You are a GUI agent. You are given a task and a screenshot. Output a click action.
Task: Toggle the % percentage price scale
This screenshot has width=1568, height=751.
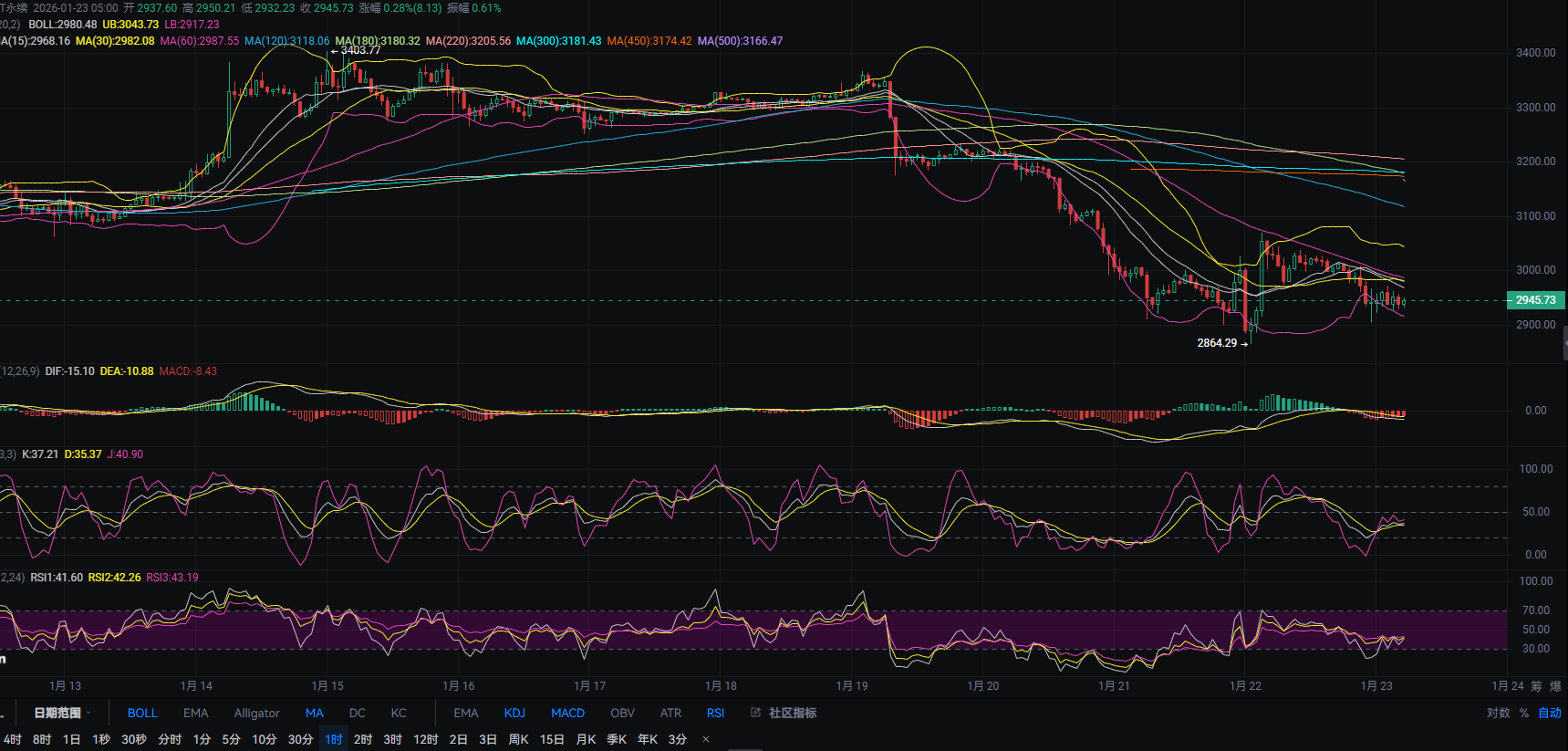point(1524,713)
